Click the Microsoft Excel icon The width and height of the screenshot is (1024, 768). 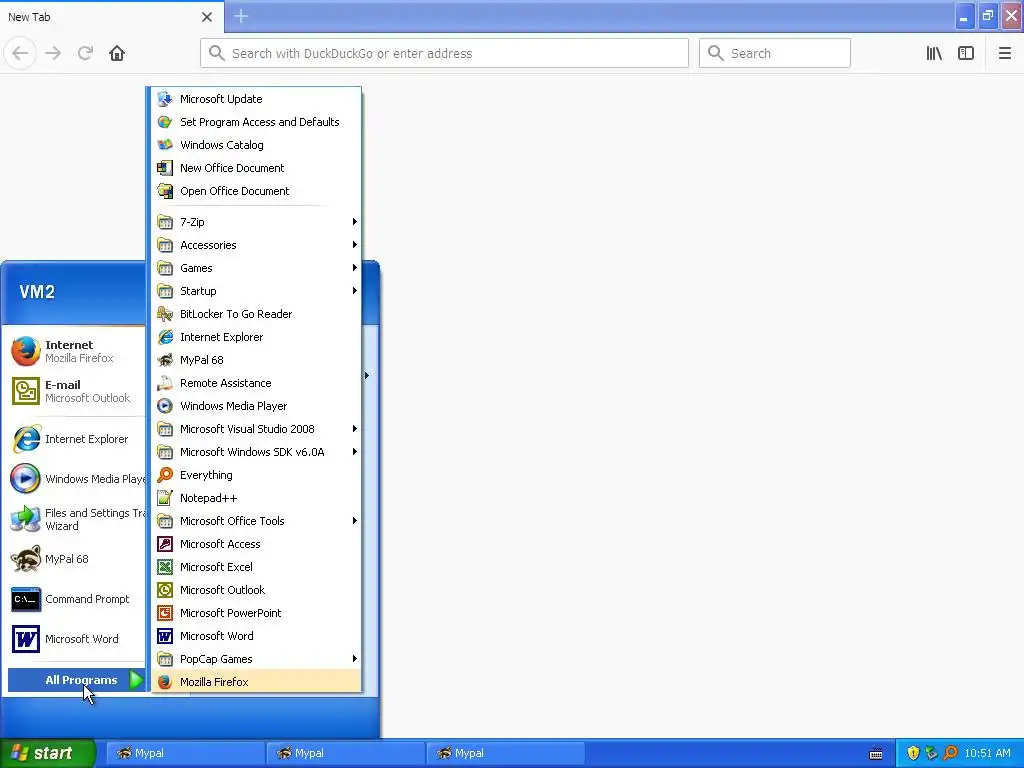(165, 567)
